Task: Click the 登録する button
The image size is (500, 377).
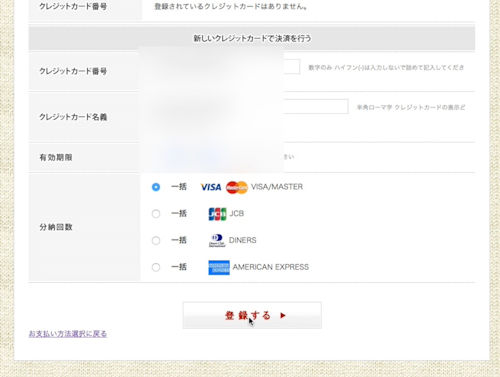Action: pyautogui.click(x=252, y=315)
